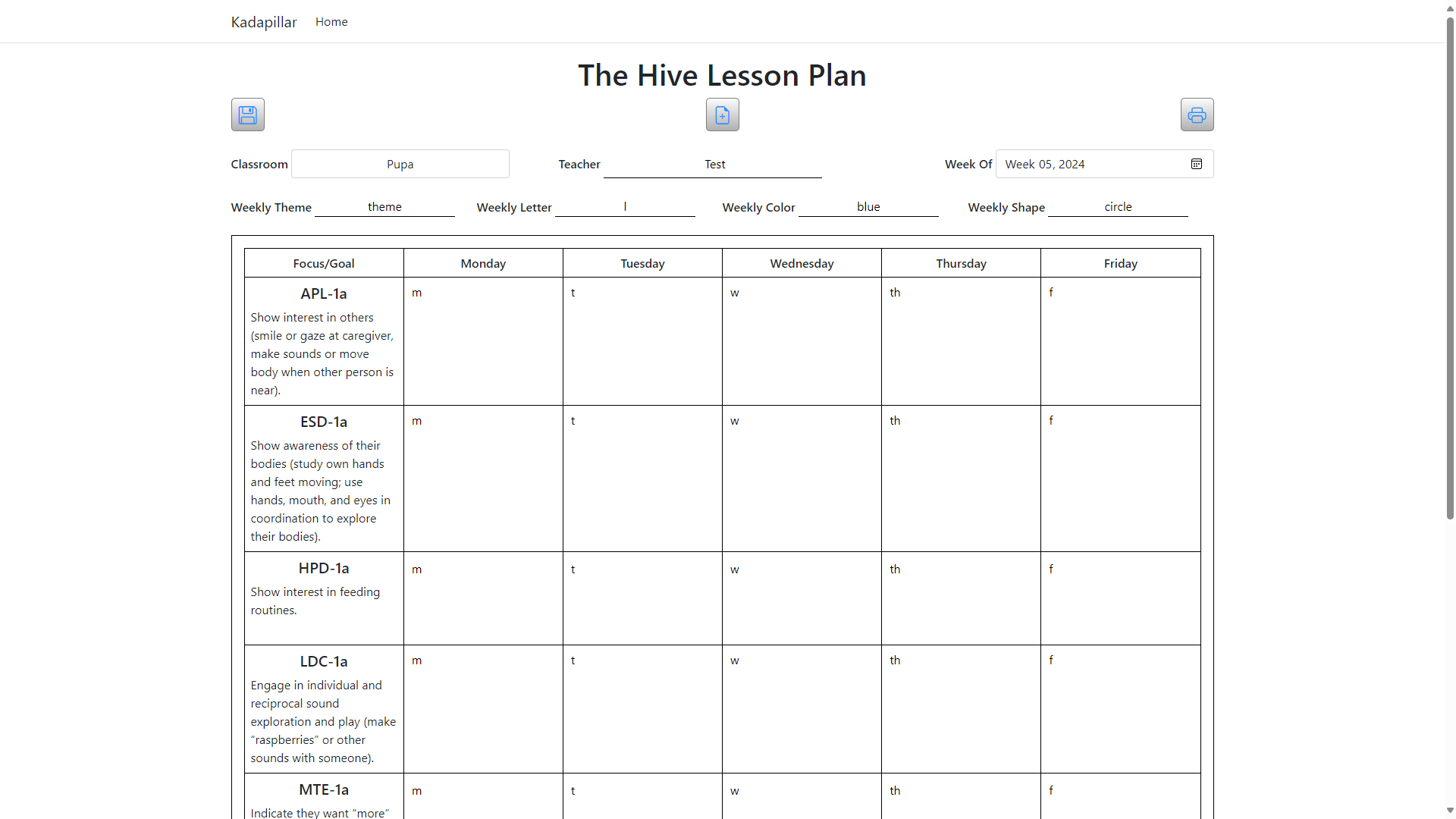Select the Wednesday cell for HPD-1a
Screen dimensions: 1456x819
point(802,598)
